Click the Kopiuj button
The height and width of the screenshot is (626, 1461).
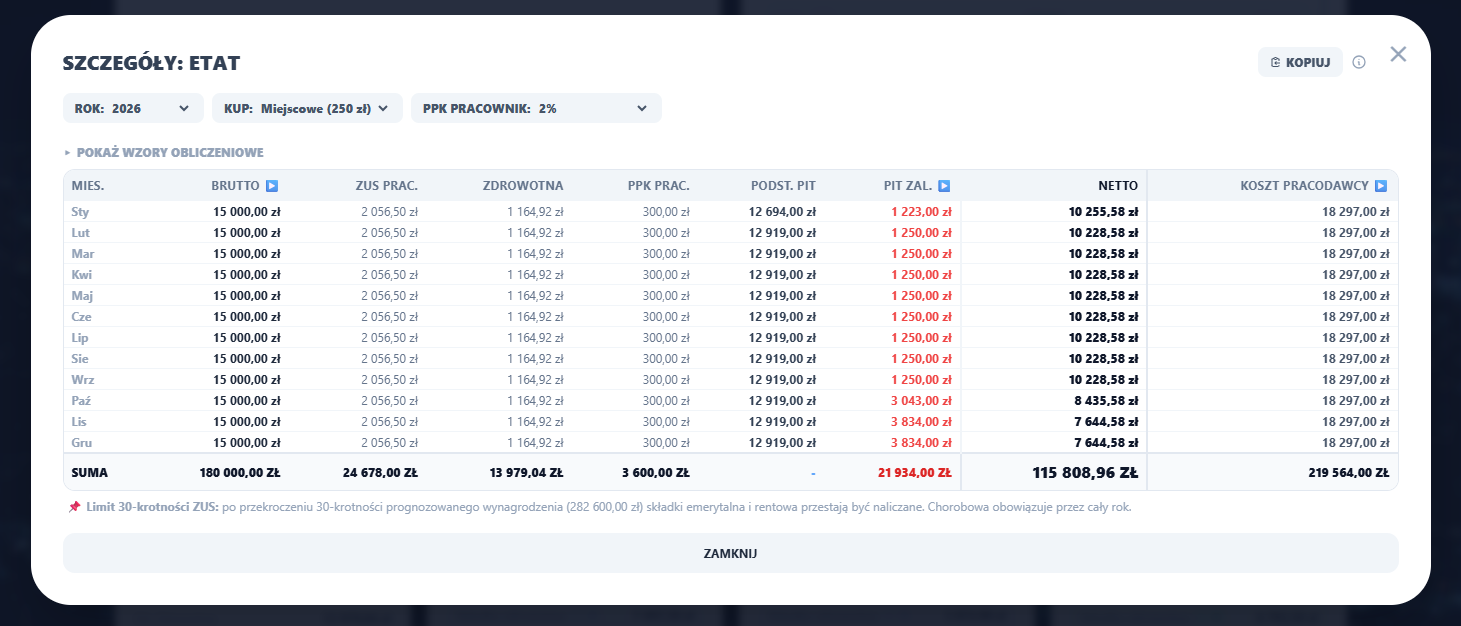tap(1300, 62)
